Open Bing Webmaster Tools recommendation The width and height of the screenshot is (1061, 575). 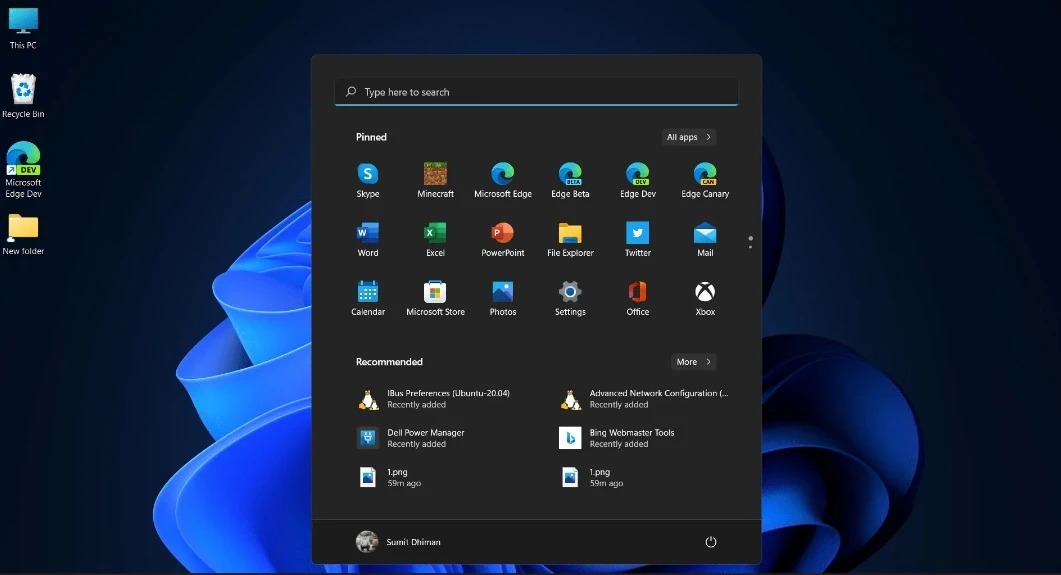tap(630, 438)
